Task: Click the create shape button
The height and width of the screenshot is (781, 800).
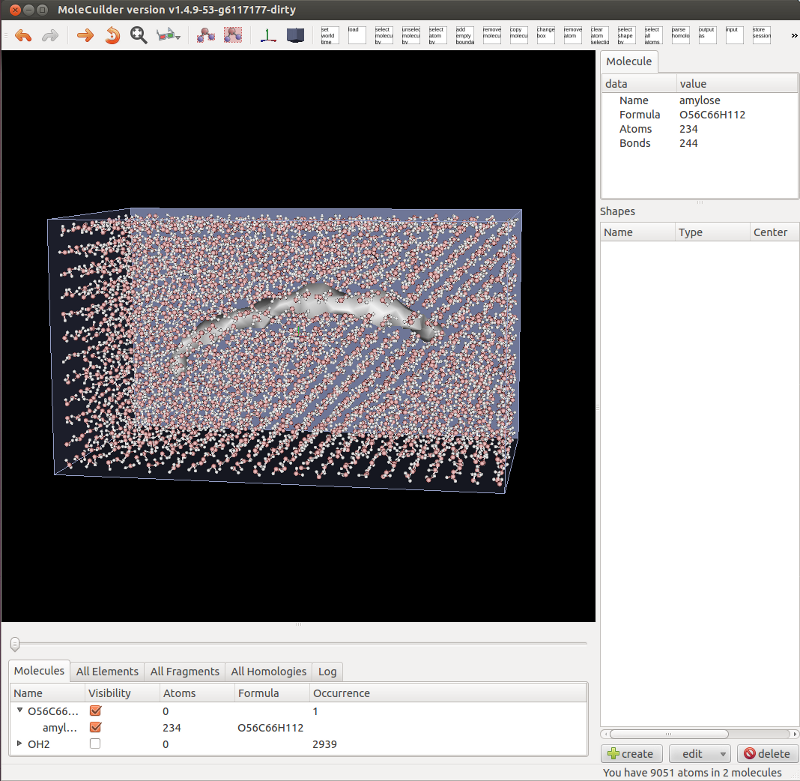Action: tap(631, 753)
